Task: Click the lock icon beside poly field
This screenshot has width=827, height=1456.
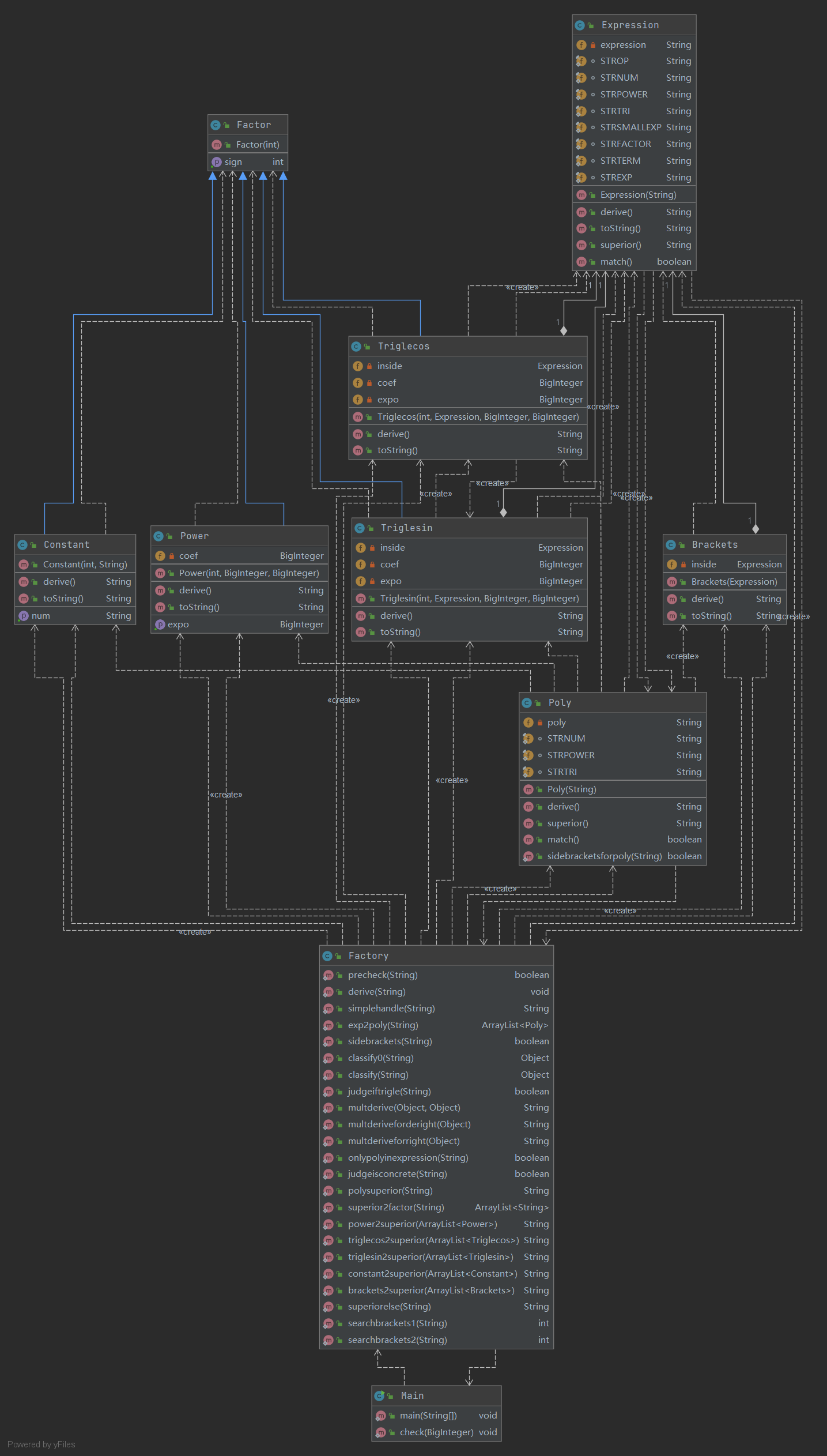Action: (x=540, y=723)
